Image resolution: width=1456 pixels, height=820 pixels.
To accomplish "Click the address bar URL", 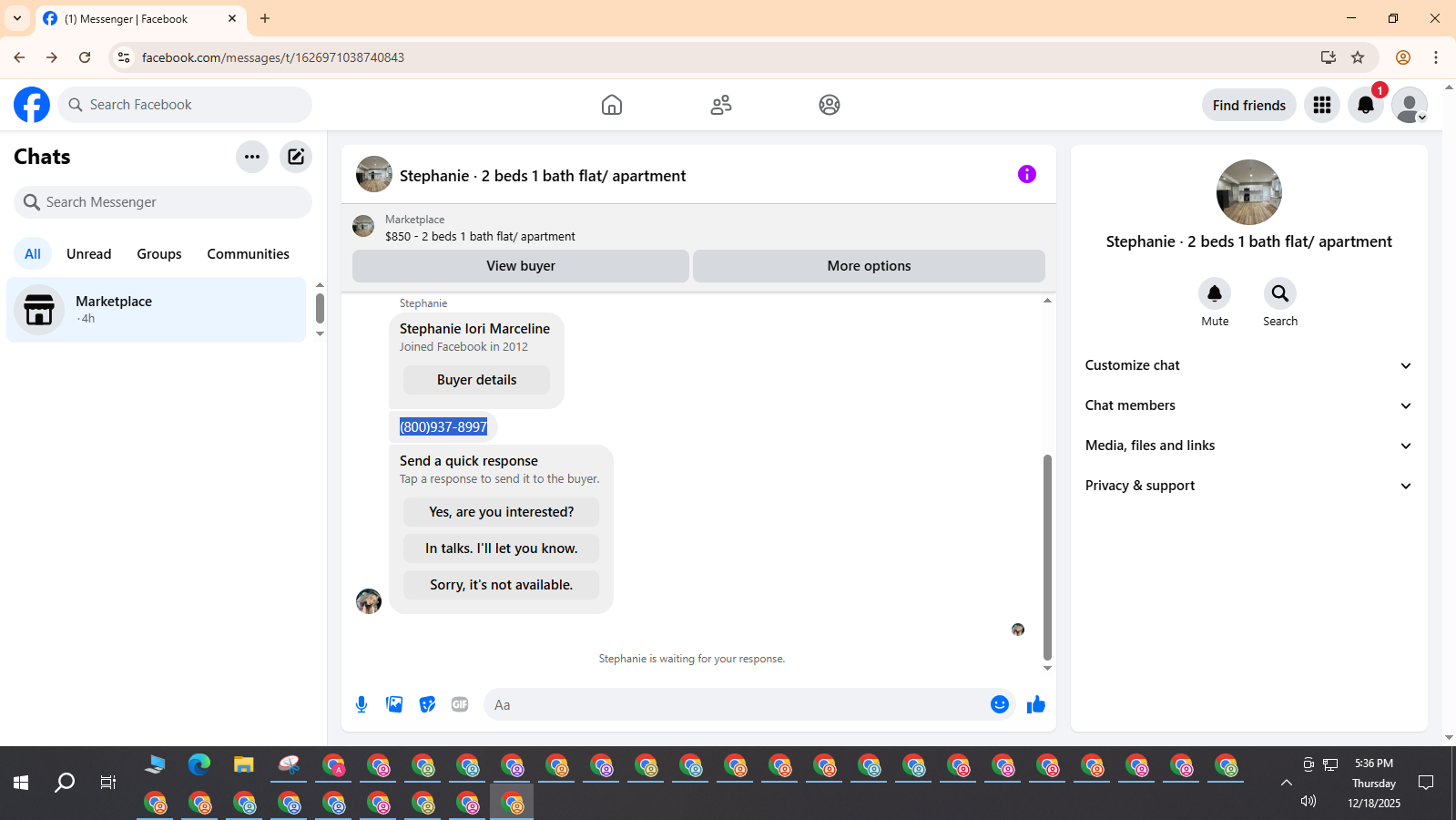I will (273, 57).
